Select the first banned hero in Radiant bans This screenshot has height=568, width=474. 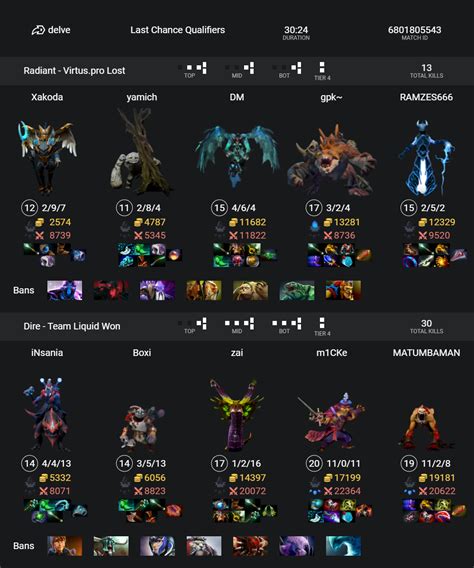[x=65, y=291]
